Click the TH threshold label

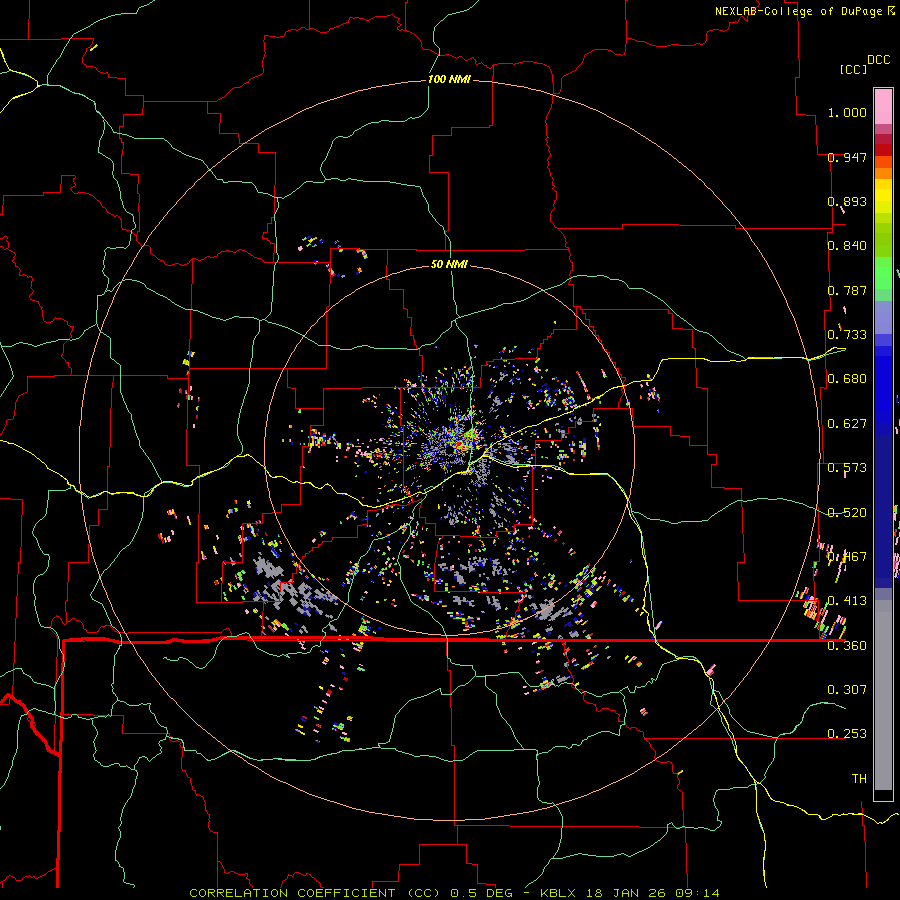pos(859,779)
